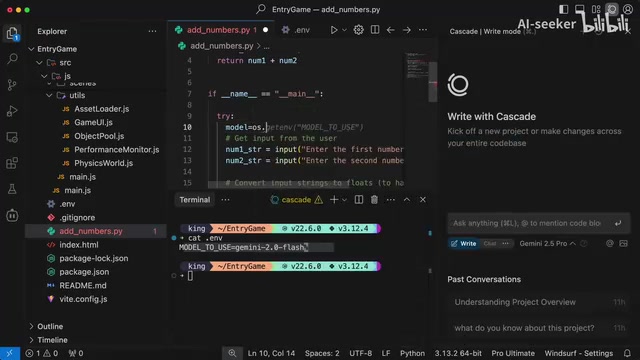Open the Search view in activity bar
The image size is (640, 360).
12,59
